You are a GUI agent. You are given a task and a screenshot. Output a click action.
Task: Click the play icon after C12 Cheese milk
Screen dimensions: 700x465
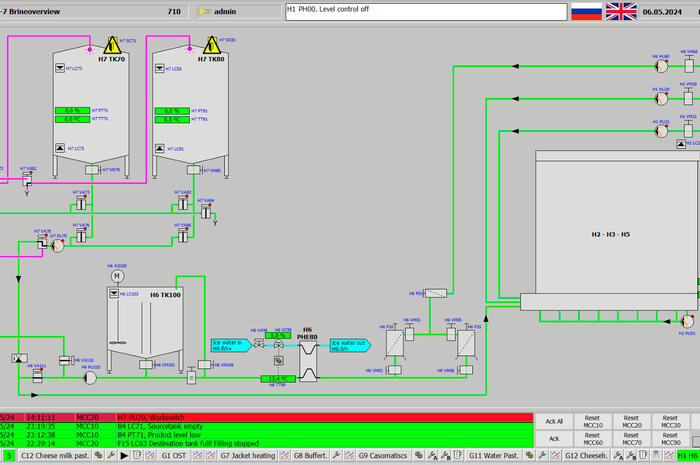pos(124,456)
